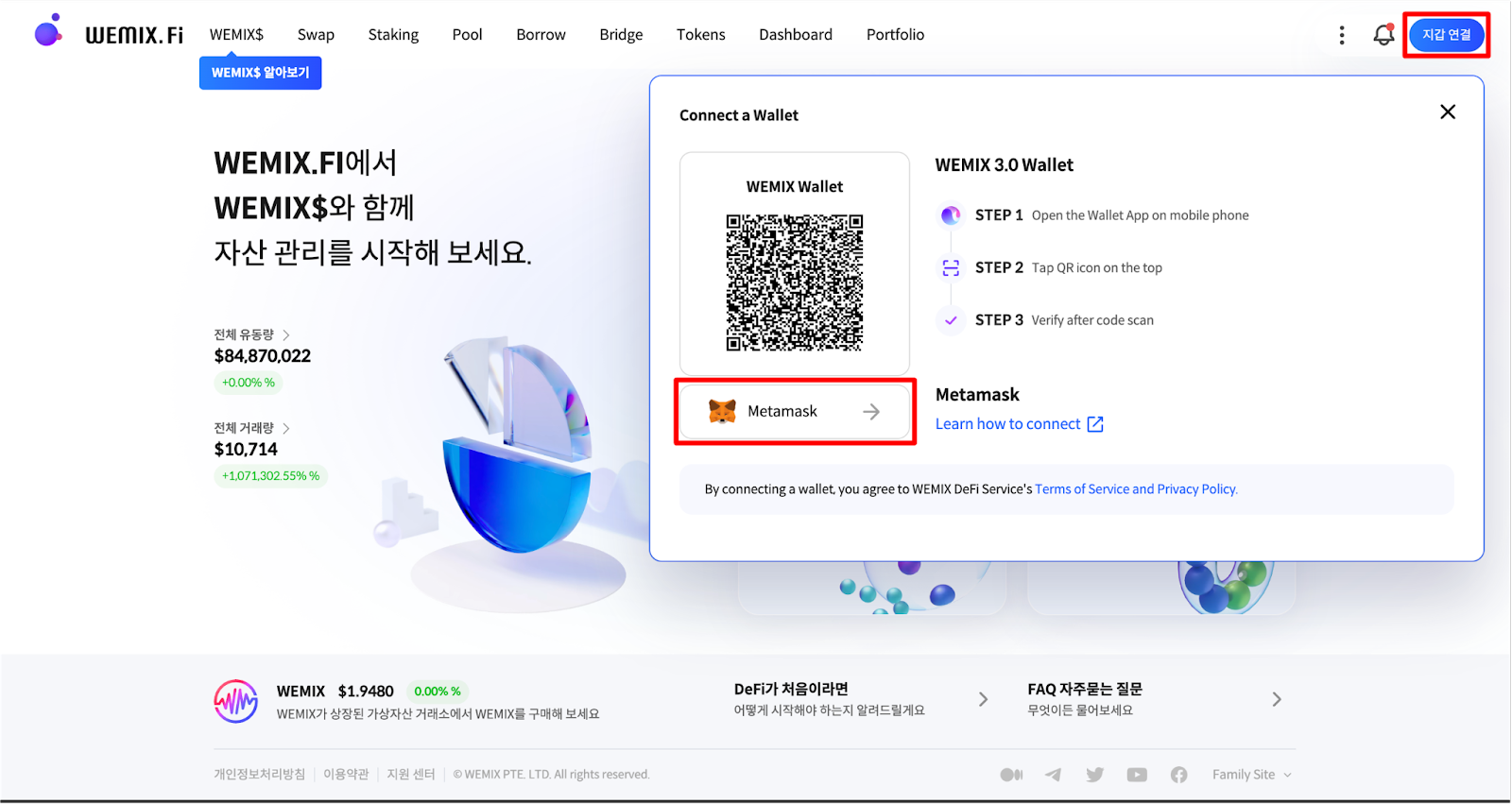The image size is (1512, 804).
Task: Click the WEMIX$ 알아보기 button
Action: click(260, 73)
